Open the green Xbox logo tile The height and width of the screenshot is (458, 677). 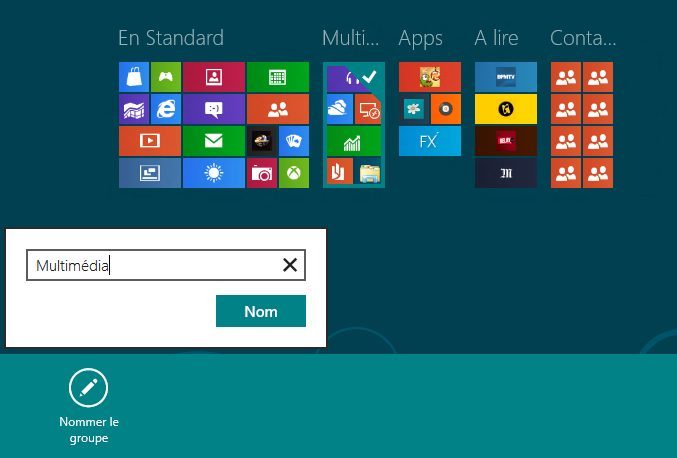point(294,173)
